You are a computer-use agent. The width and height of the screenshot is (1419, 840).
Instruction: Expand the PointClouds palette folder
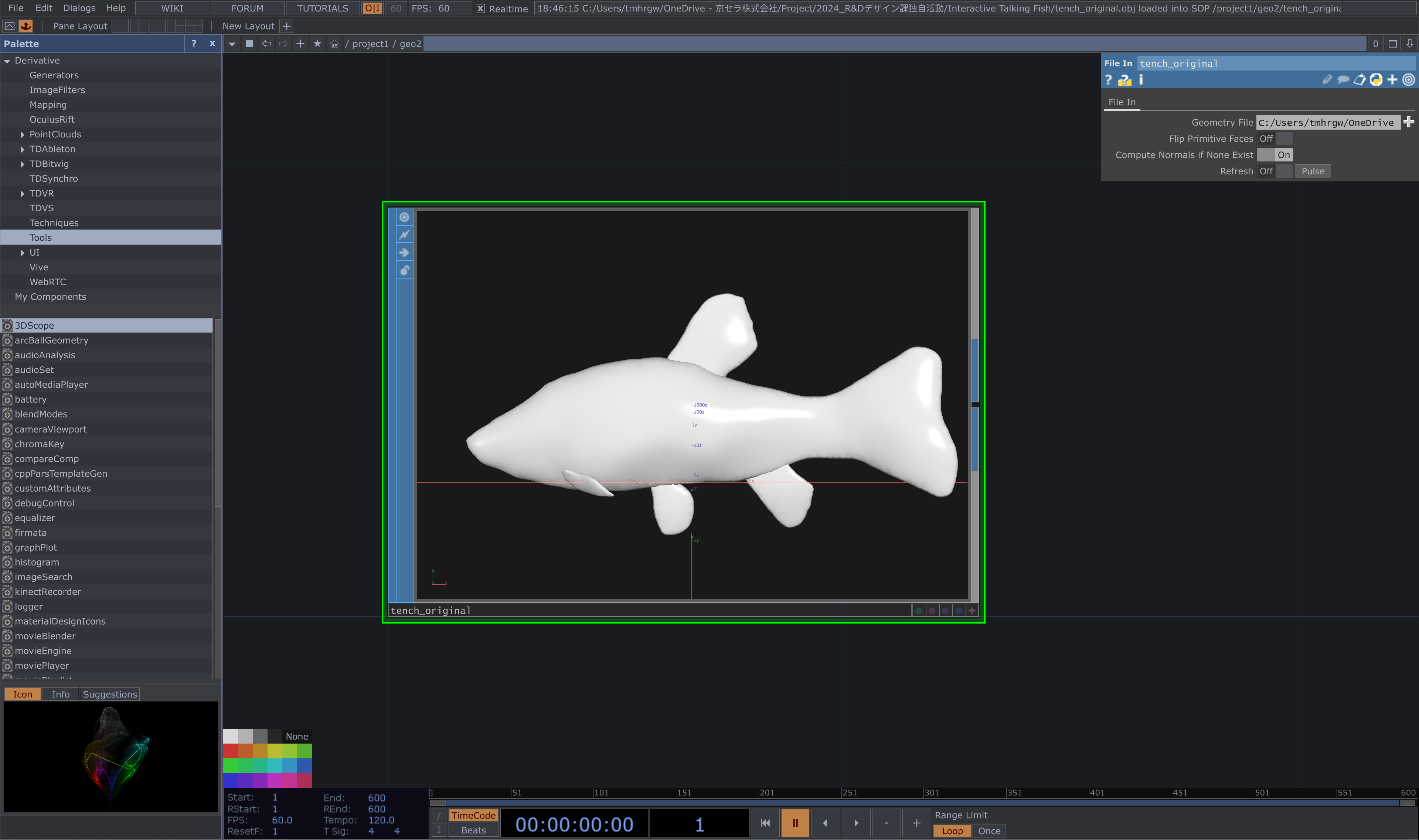coord(22,135)
